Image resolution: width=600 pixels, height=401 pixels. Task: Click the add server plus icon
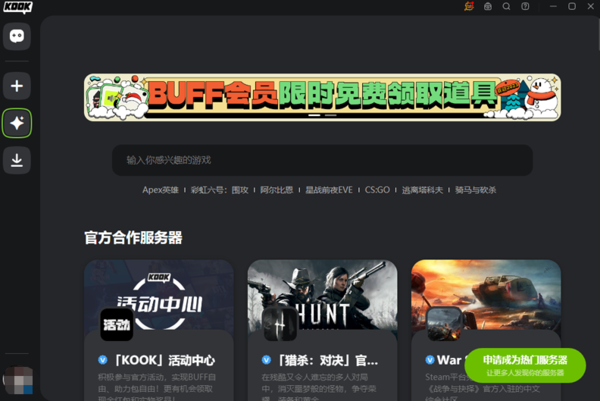[17, 86]
